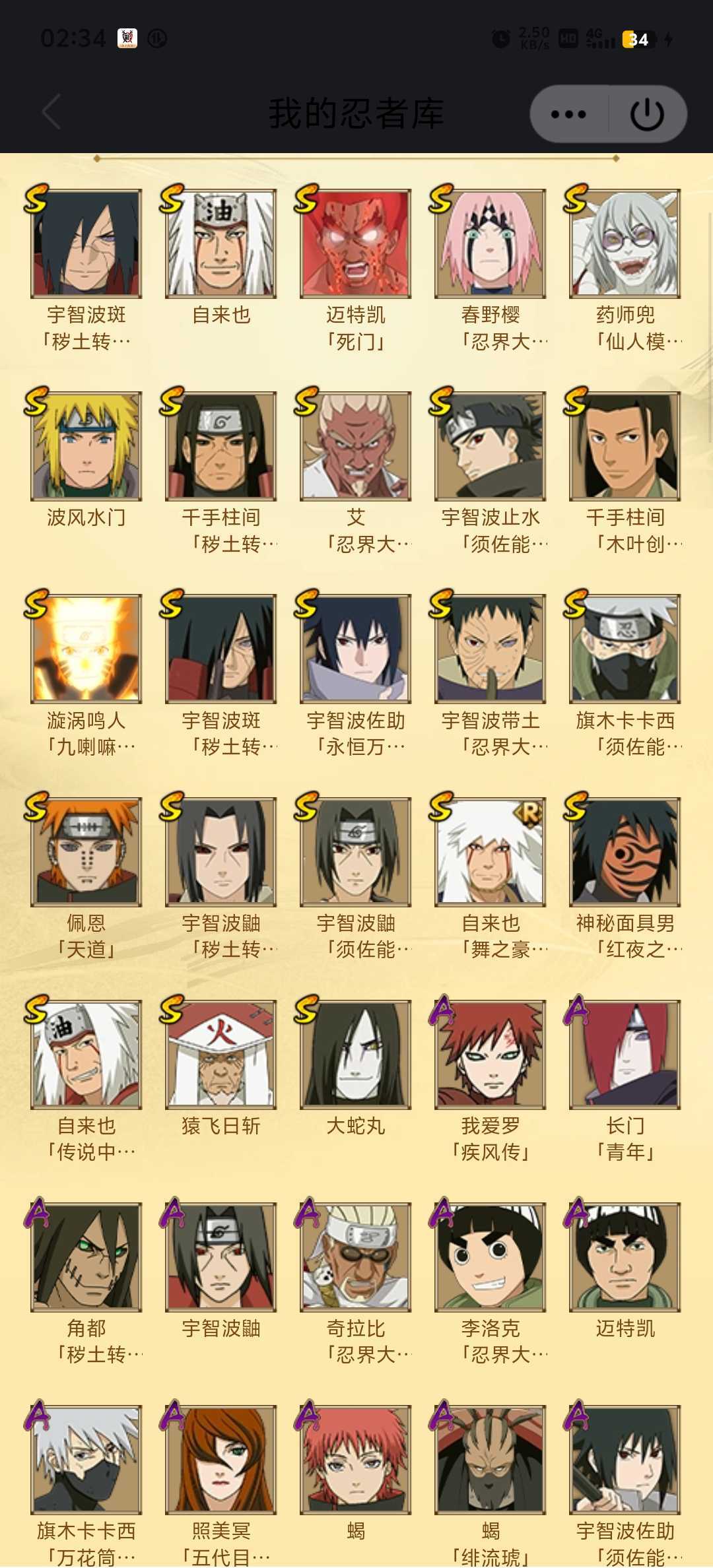The image size is (713, 1568).
Task: Select 波风水门 ninja portrait
Action: [86, 446]
